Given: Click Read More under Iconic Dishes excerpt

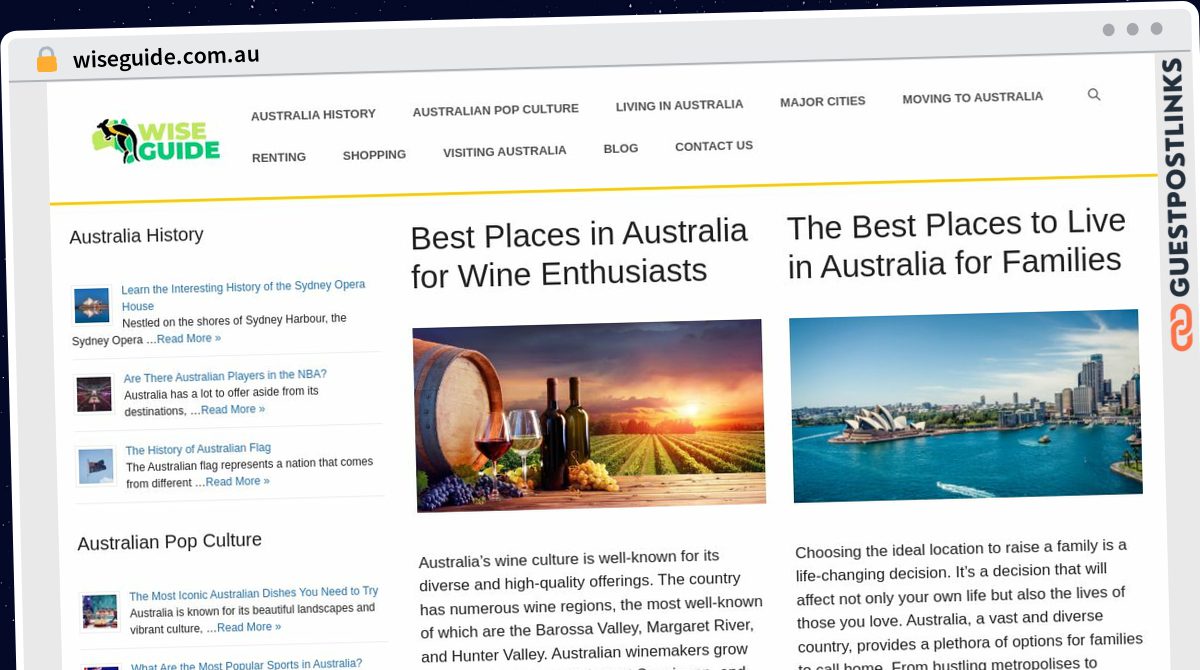Looking at the screenshot, I should click(x=249, y=627).
